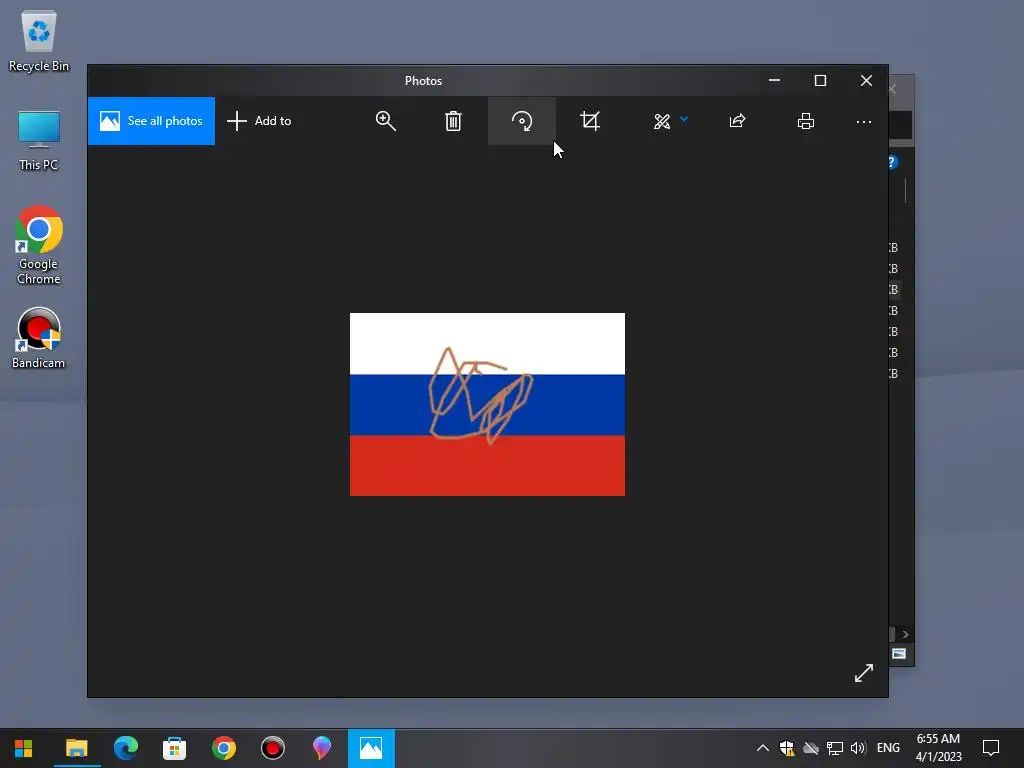This screenshot has width=1024, height=768.
Task: Delete the photo with the trash icon
Action: [453, 121]
